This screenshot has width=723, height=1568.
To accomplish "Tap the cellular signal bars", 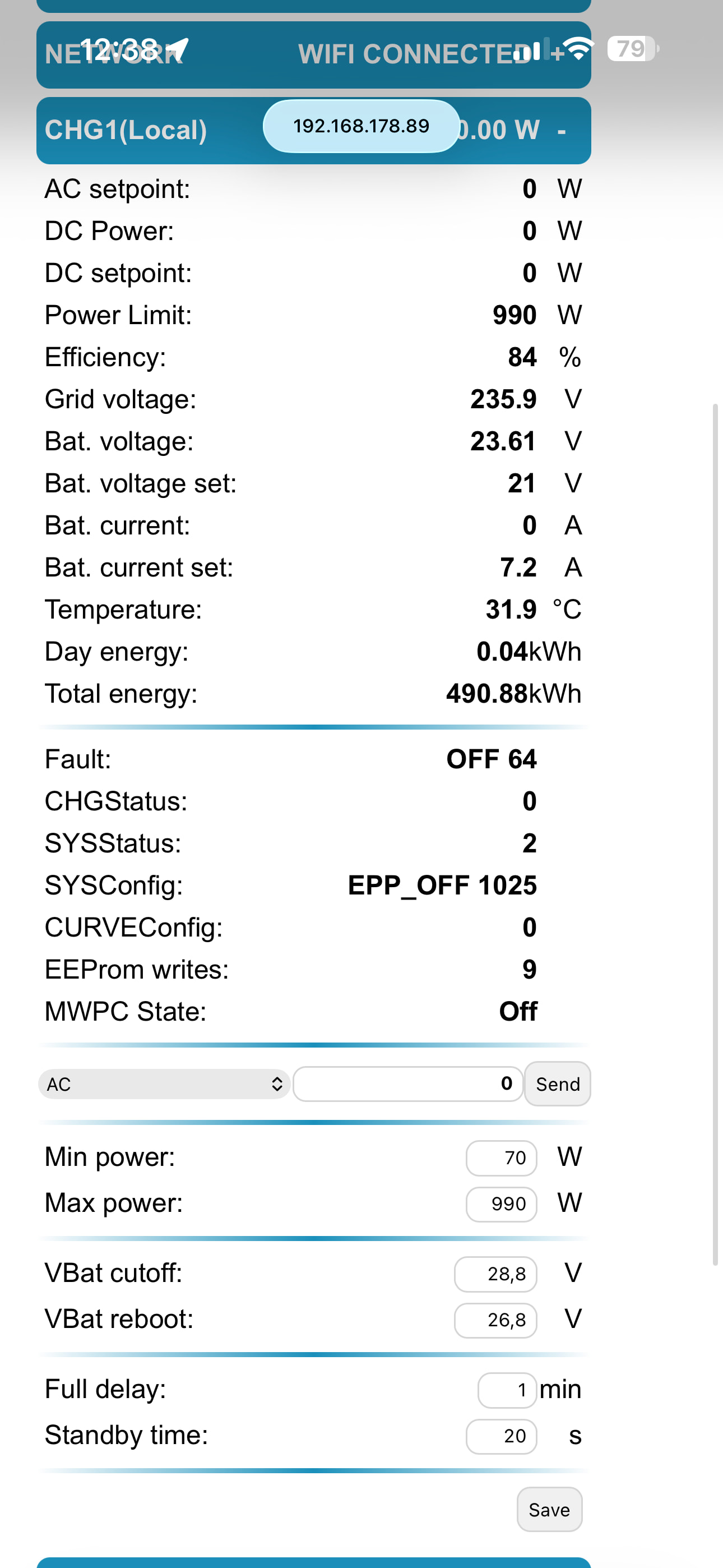I will 527,50.
